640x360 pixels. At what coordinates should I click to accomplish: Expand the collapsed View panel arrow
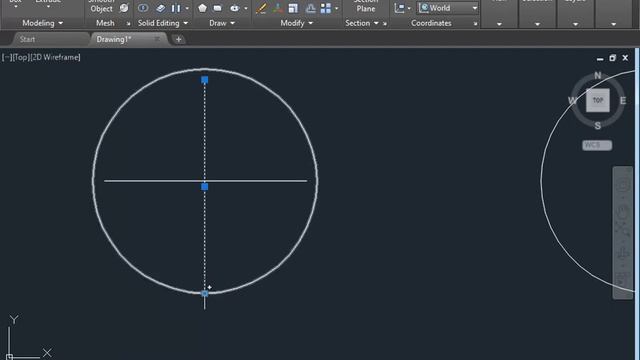(x=499, y=24)
